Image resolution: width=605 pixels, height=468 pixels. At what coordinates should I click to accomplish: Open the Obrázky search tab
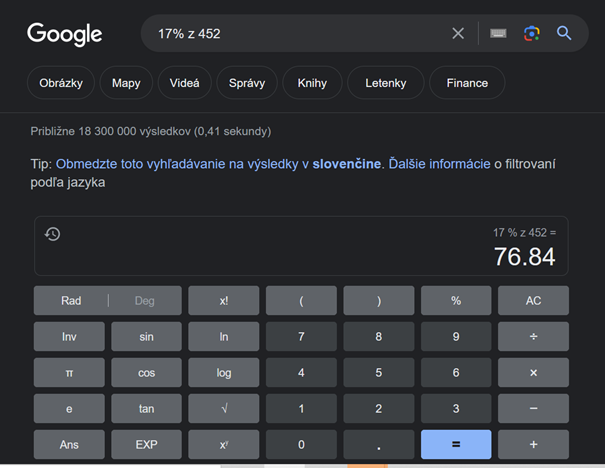coord(62,83)
